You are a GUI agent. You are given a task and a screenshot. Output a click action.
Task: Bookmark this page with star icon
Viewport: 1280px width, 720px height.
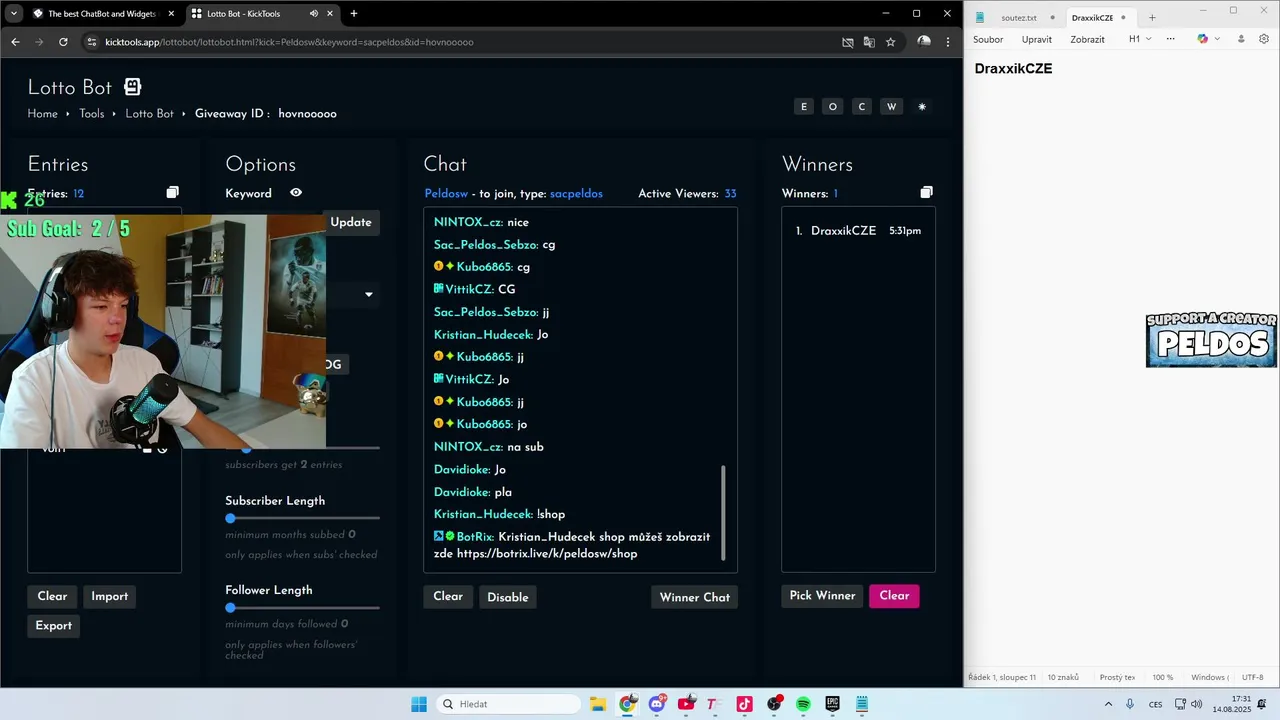tap(890, 42)
